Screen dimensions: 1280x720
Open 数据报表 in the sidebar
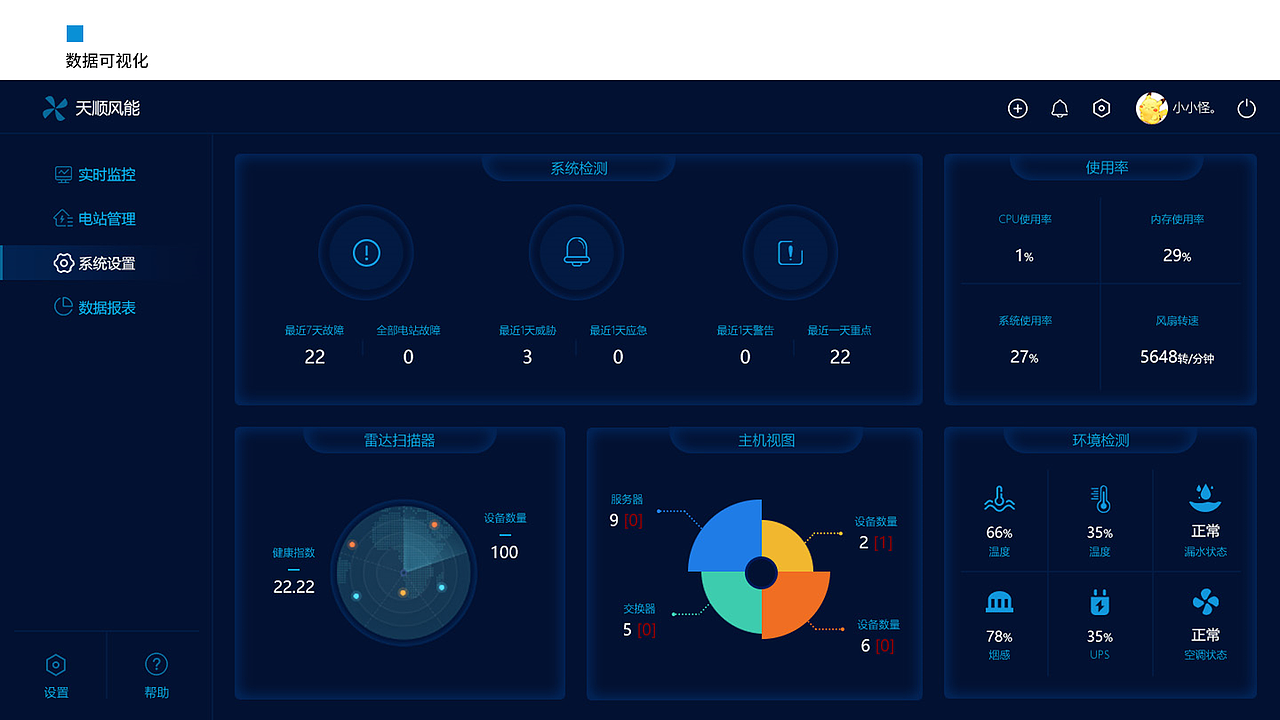[107, 308]
